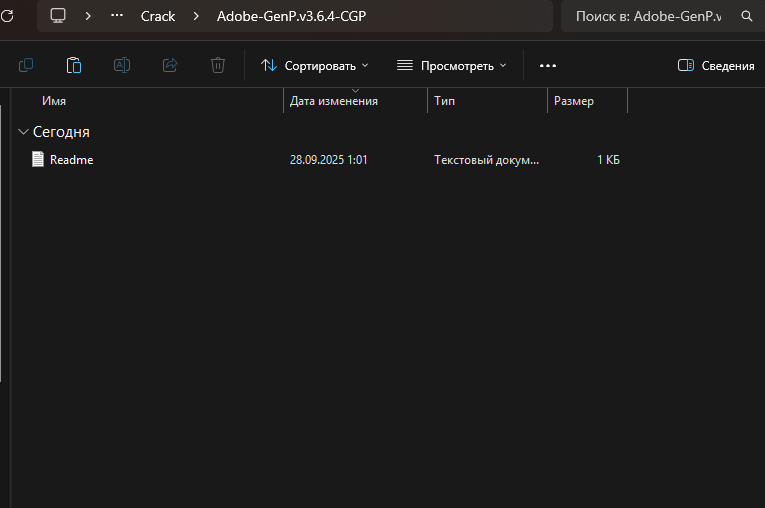Open the Просмотреть view dropdown

(452, 65)
